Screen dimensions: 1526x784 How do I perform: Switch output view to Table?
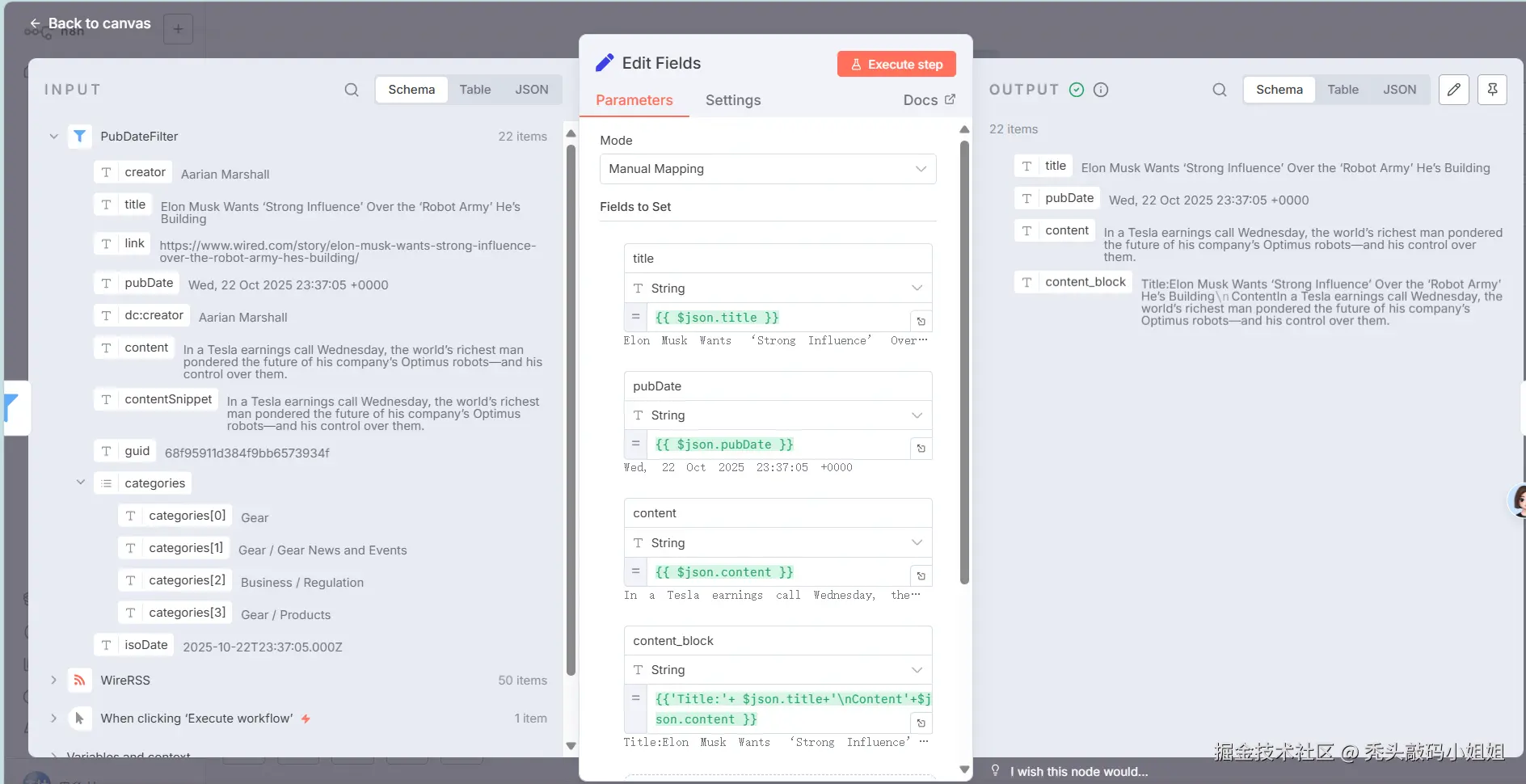(1343, 90)
